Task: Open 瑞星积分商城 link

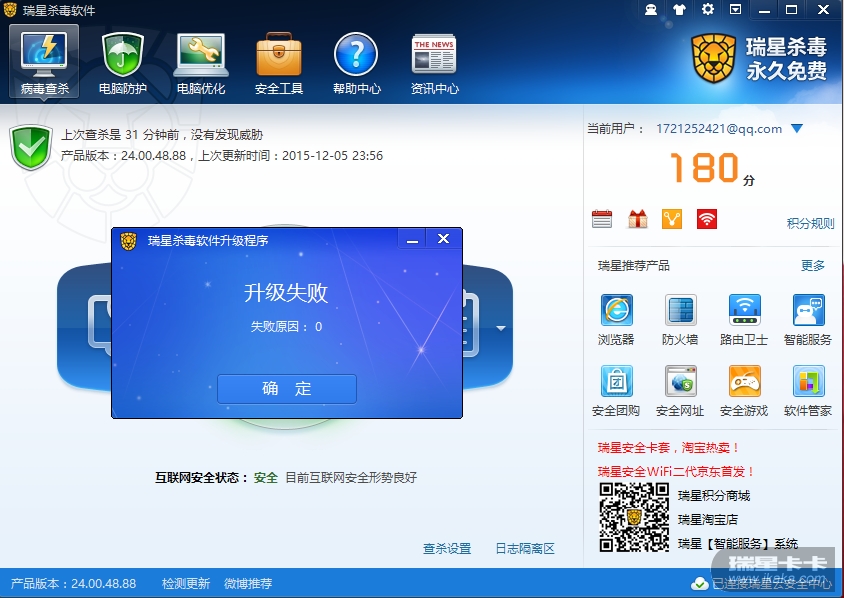Action: click(714, 496)
